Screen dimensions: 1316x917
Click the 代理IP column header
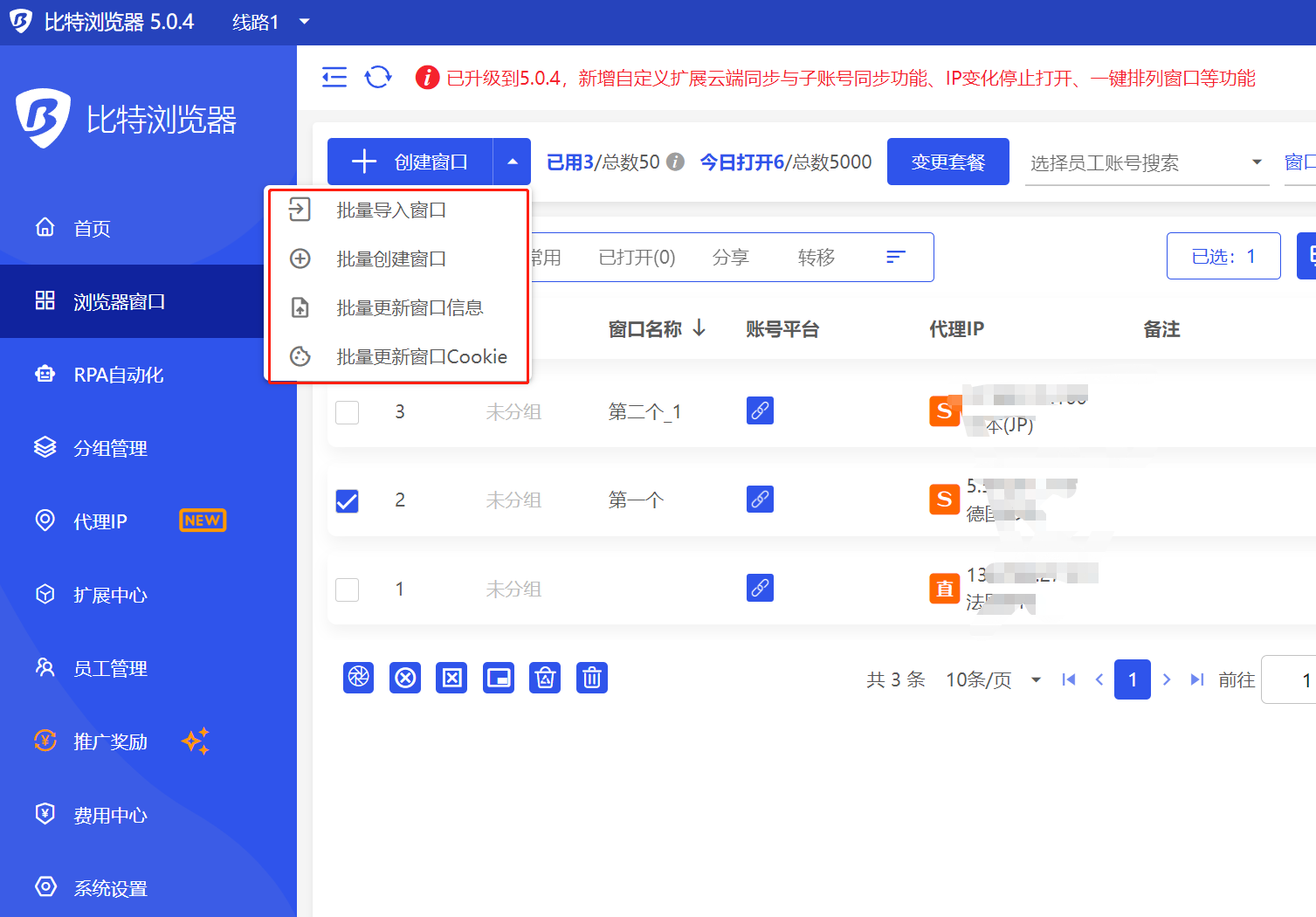(956, 329)
